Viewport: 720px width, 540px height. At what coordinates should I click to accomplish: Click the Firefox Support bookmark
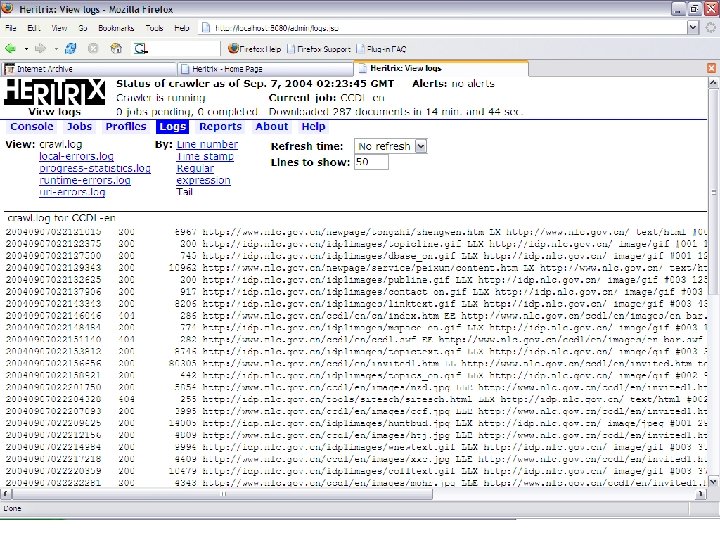click(x=319, y=49)
